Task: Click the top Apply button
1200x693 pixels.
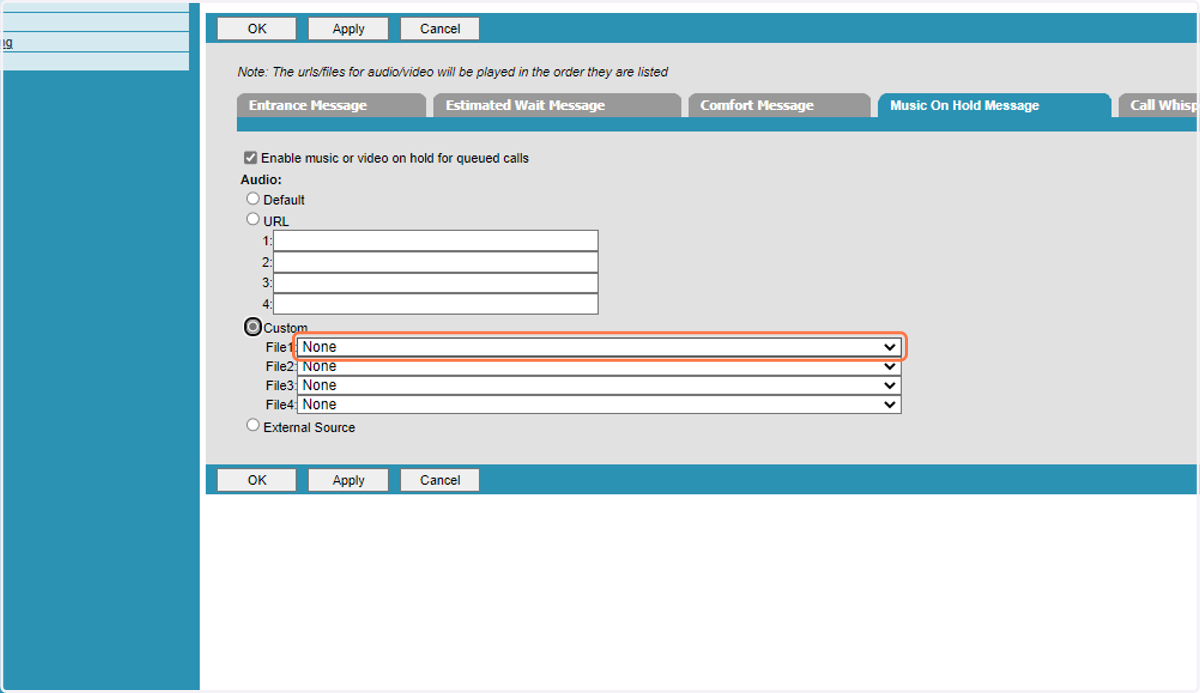Action: pyautogui.click(x=348, y=29)
